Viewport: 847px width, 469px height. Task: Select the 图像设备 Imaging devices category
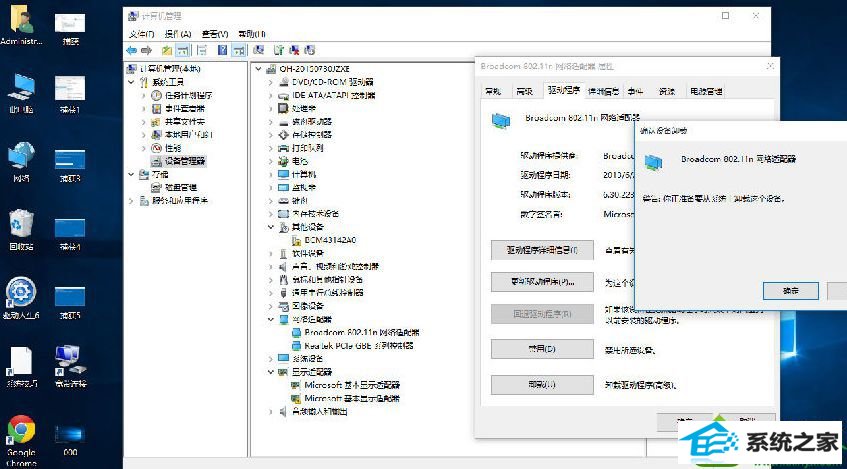(307, 306)
